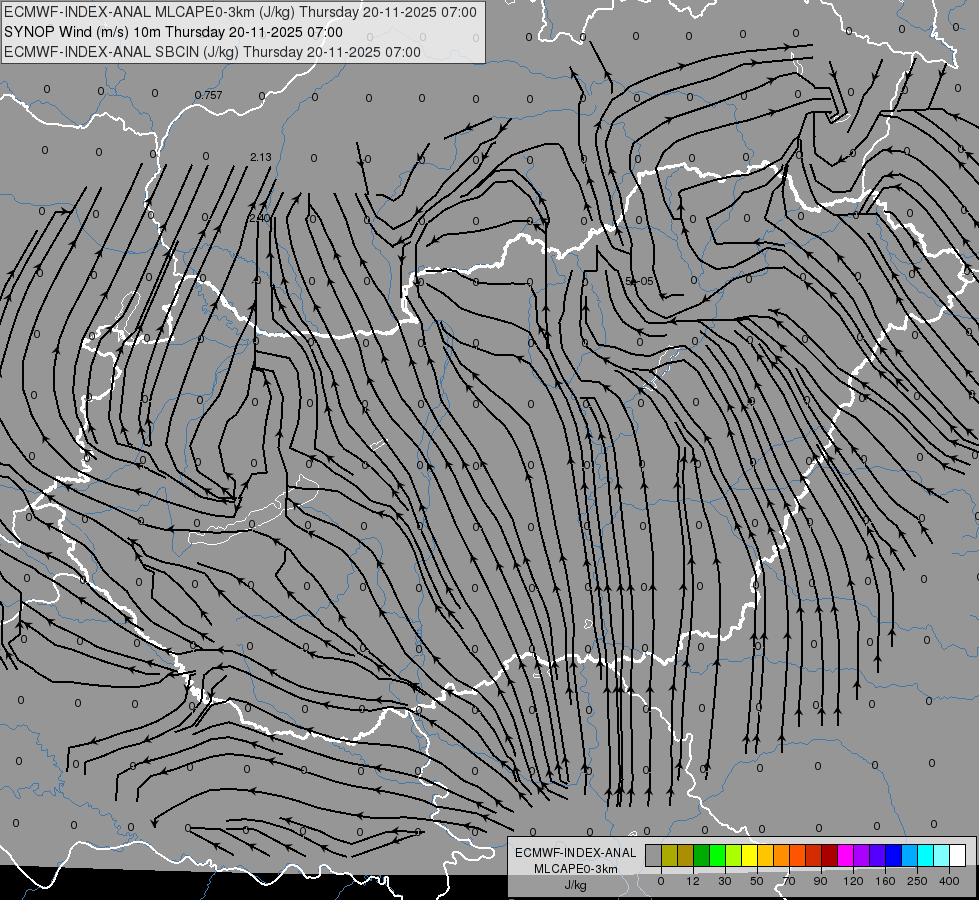Click the '400' scale label in the legend
Viewport: 979px width, 900px height.
coord(949,881)
